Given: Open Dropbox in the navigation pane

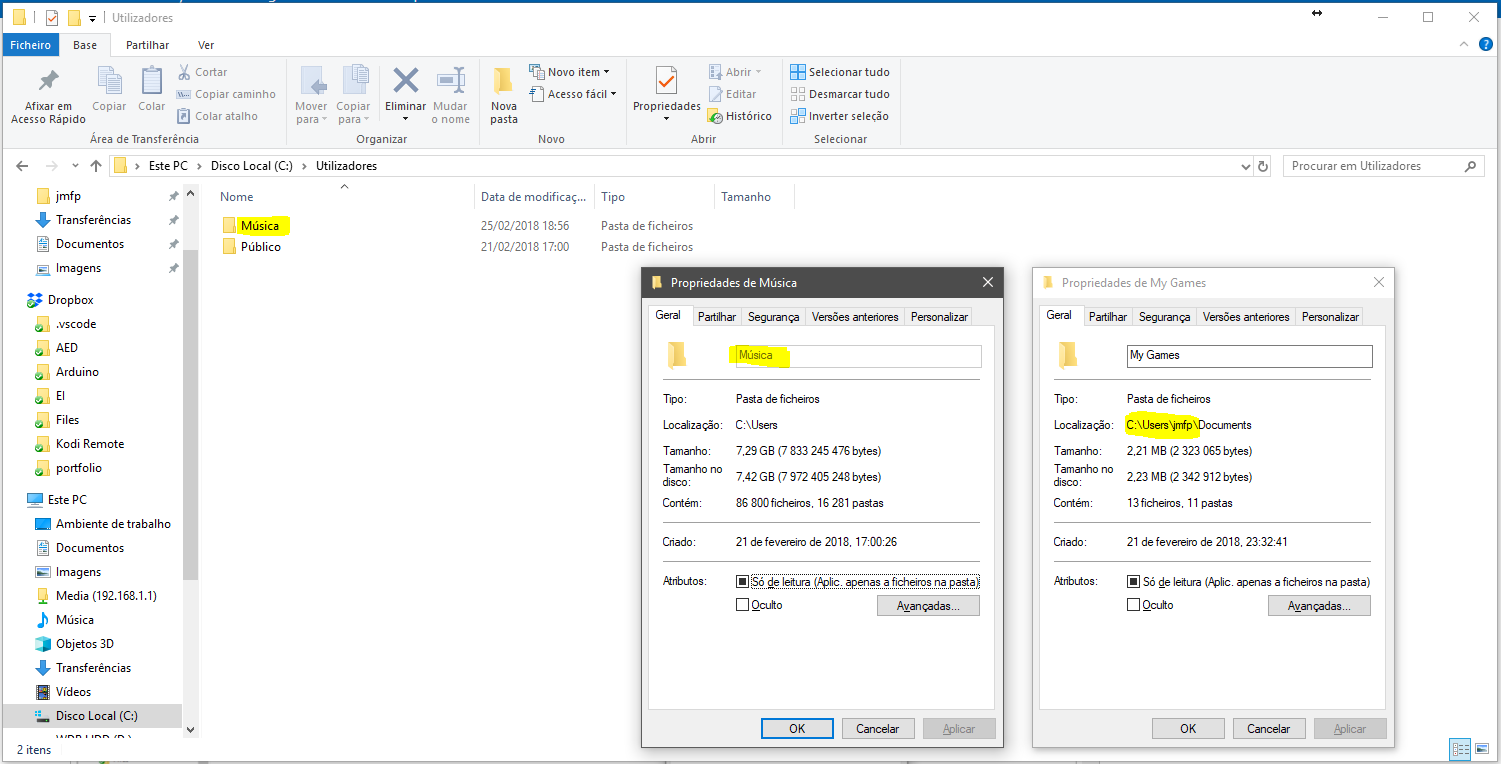Looking at the screenshot, I should click(70, 300).
